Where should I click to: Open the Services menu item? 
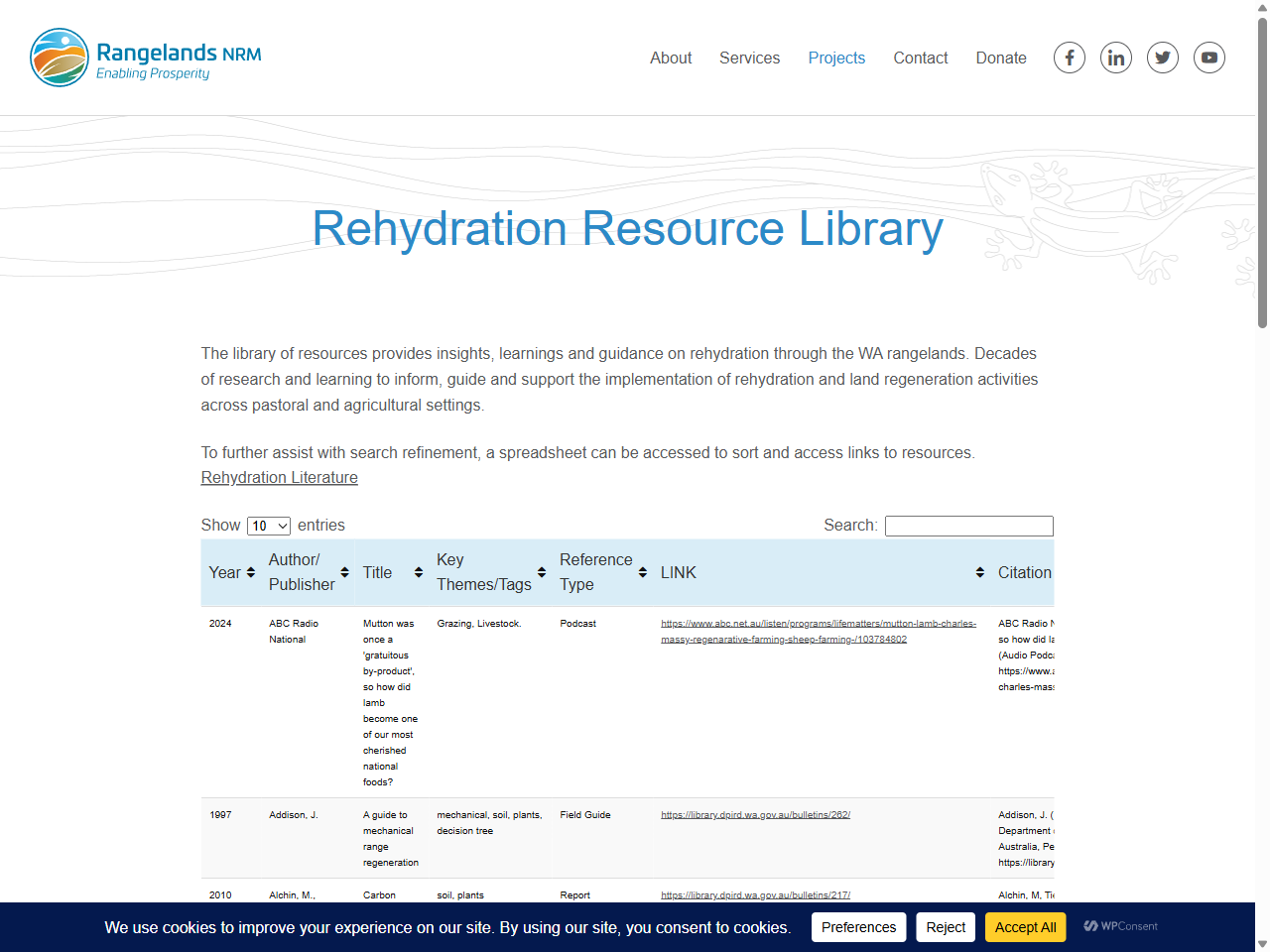(x=749, y=58)
